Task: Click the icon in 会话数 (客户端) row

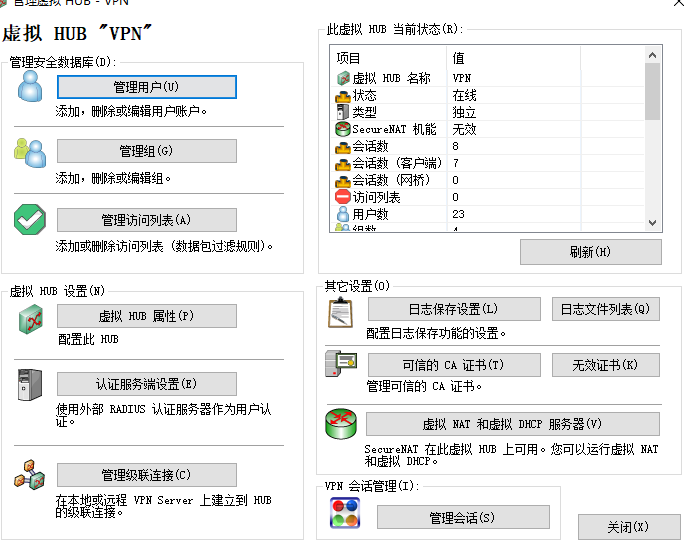Action: coord(343,164)
